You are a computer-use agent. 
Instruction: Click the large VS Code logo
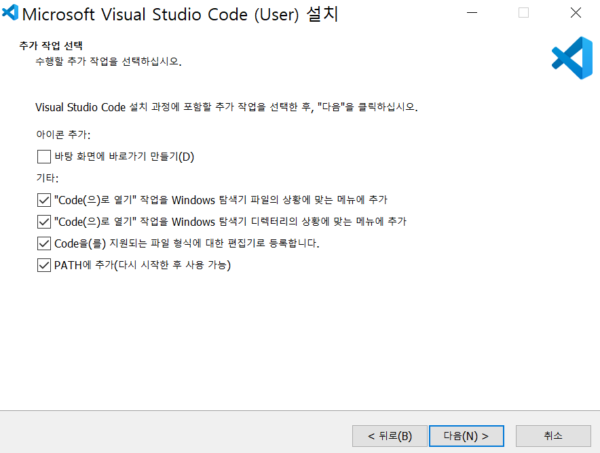click(x=572, y=58)
